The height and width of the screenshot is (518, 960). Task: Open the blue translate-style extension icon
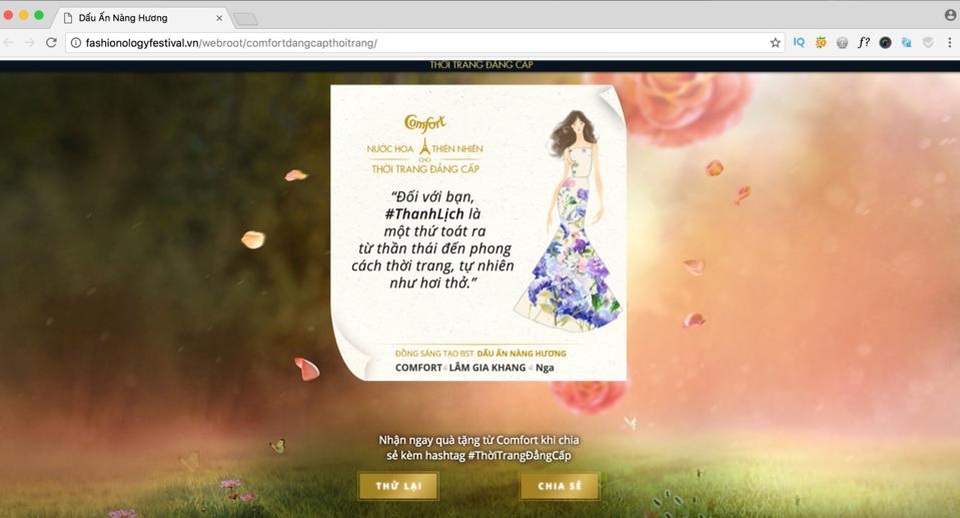907,42
